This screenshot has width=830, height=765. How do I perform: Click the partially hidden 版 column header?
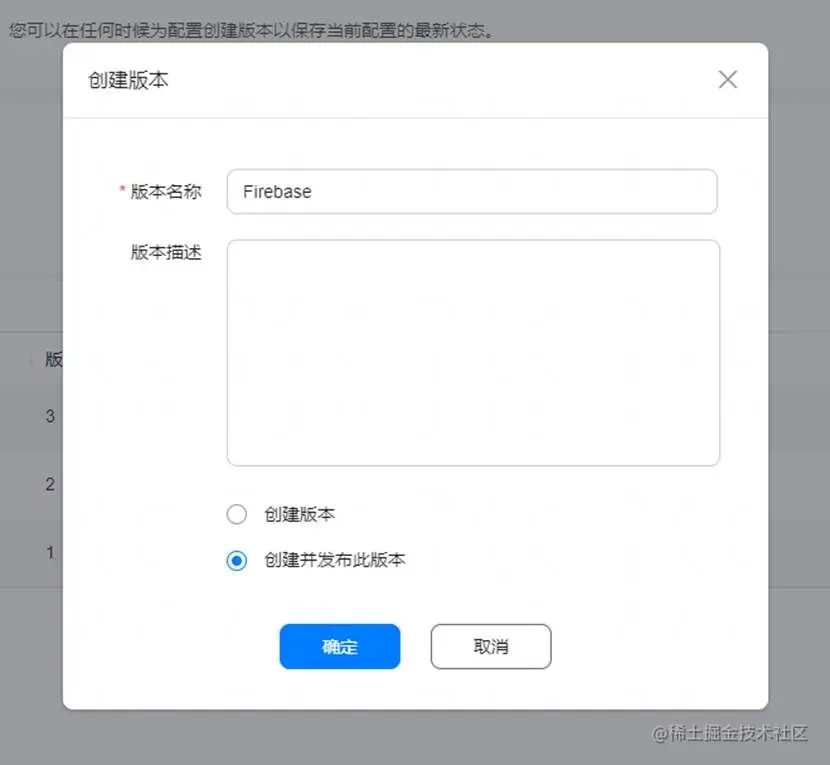tap(53, 359)
